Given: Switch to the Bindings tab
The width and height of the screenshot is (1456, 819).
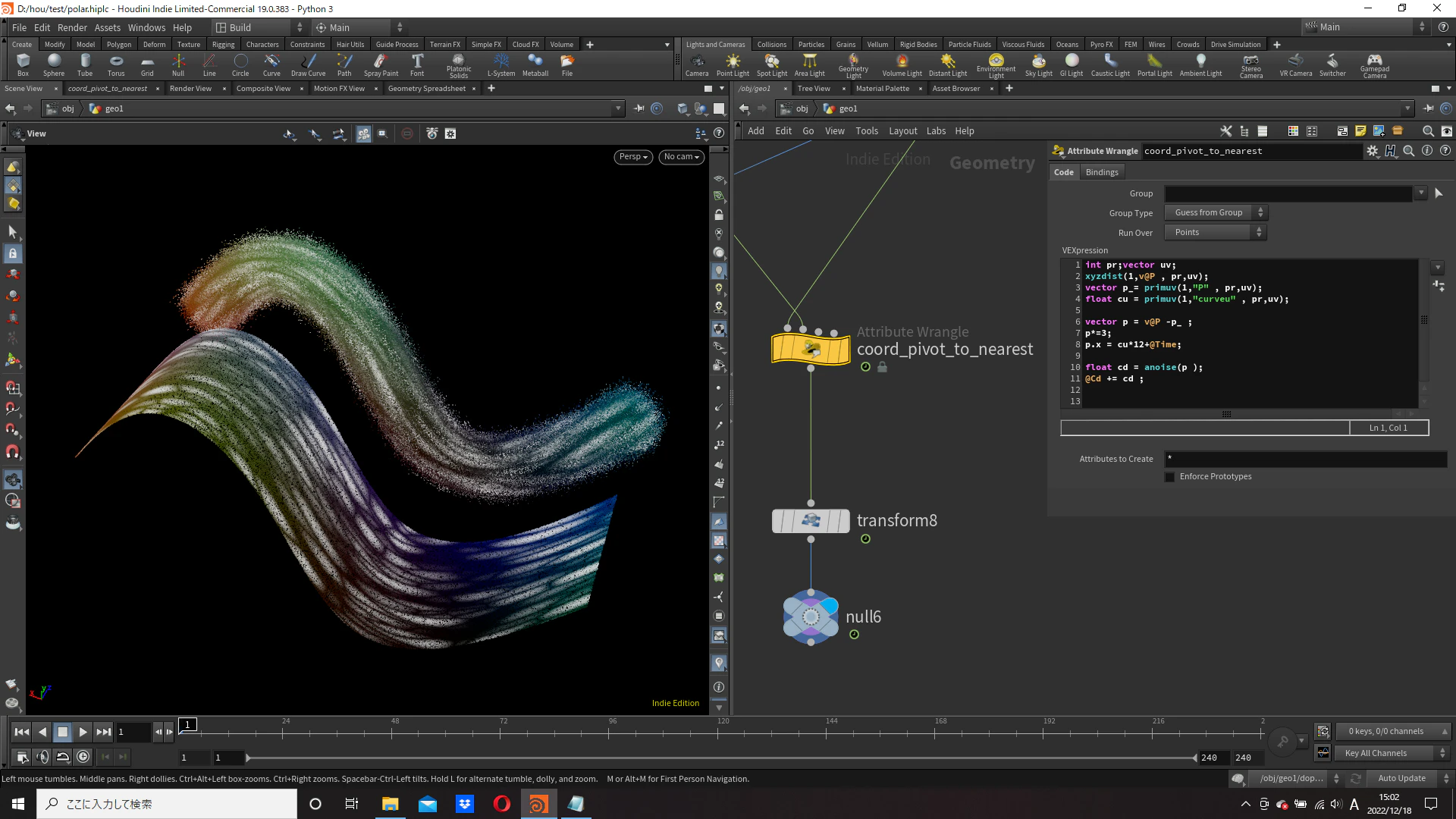Looking at the screenshot, I should click(1101, 172).
